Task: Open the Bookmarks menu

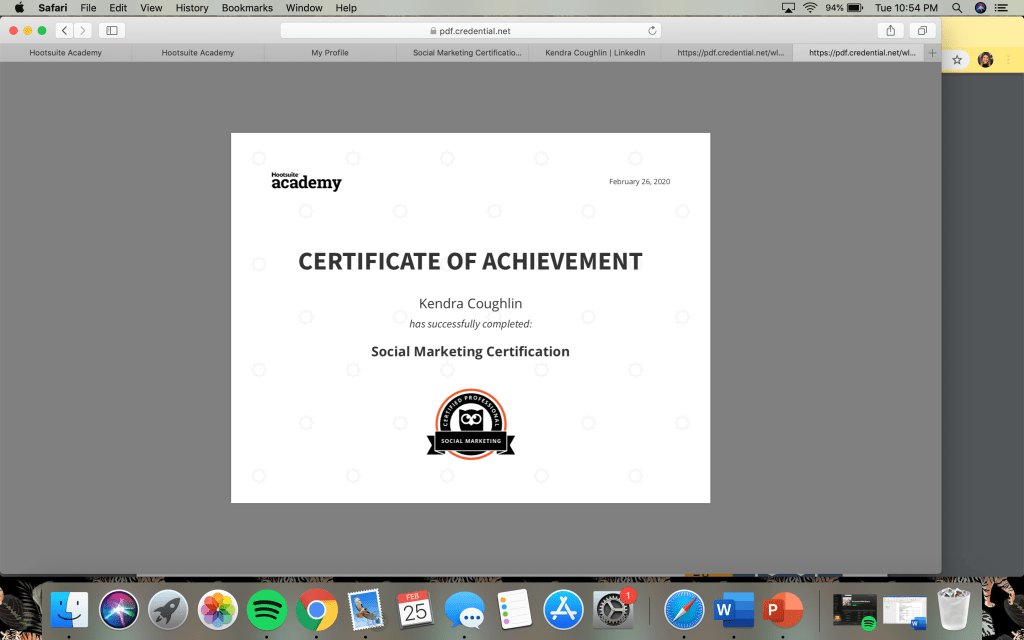Action: pyautogui.click(x=246, y=8)
